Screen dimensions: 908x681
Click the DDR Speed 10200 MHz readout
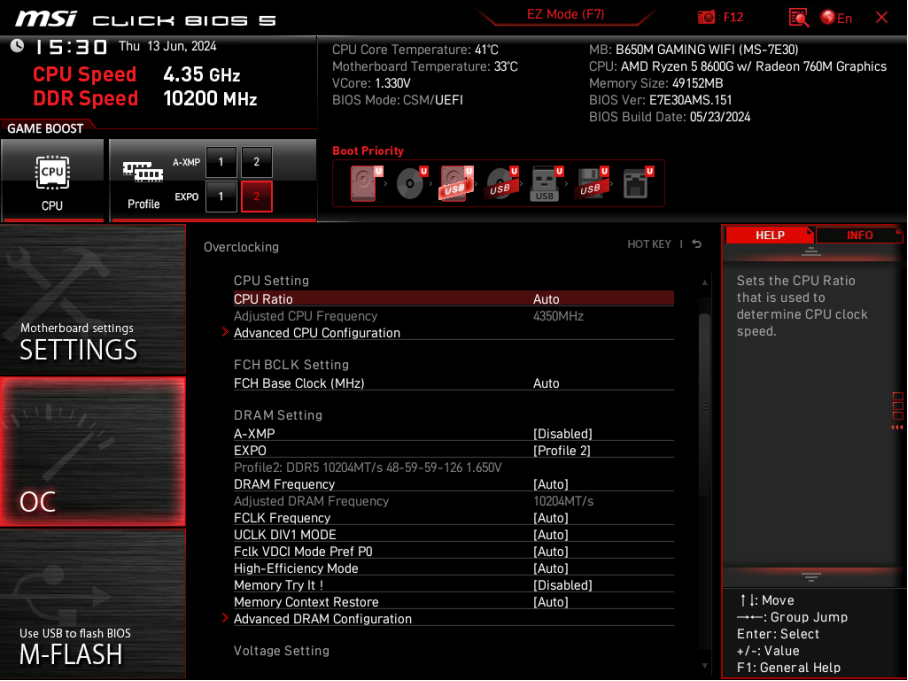click(145, 98)
